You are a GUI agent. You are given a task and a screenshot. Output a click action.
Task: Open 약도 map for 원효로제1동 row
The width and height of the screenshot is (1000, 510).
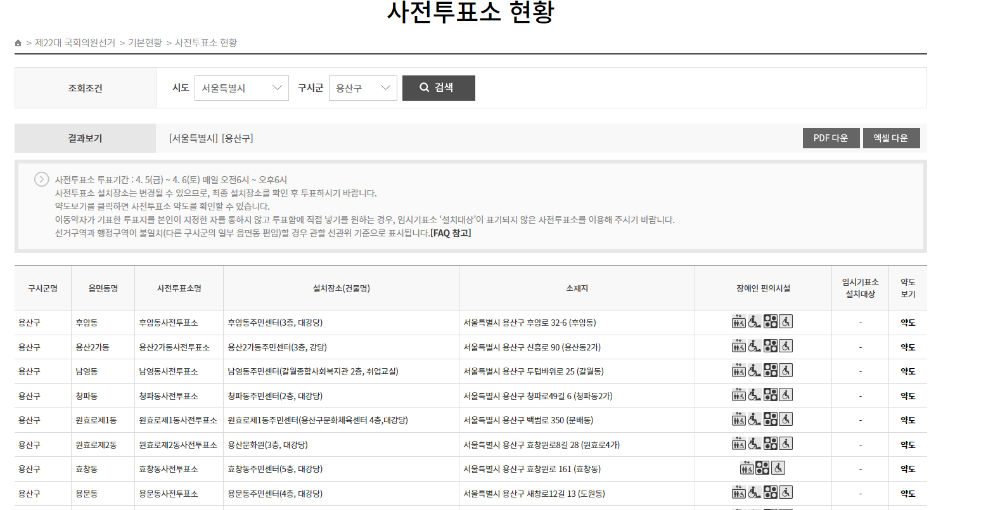(x=908, y=420)
